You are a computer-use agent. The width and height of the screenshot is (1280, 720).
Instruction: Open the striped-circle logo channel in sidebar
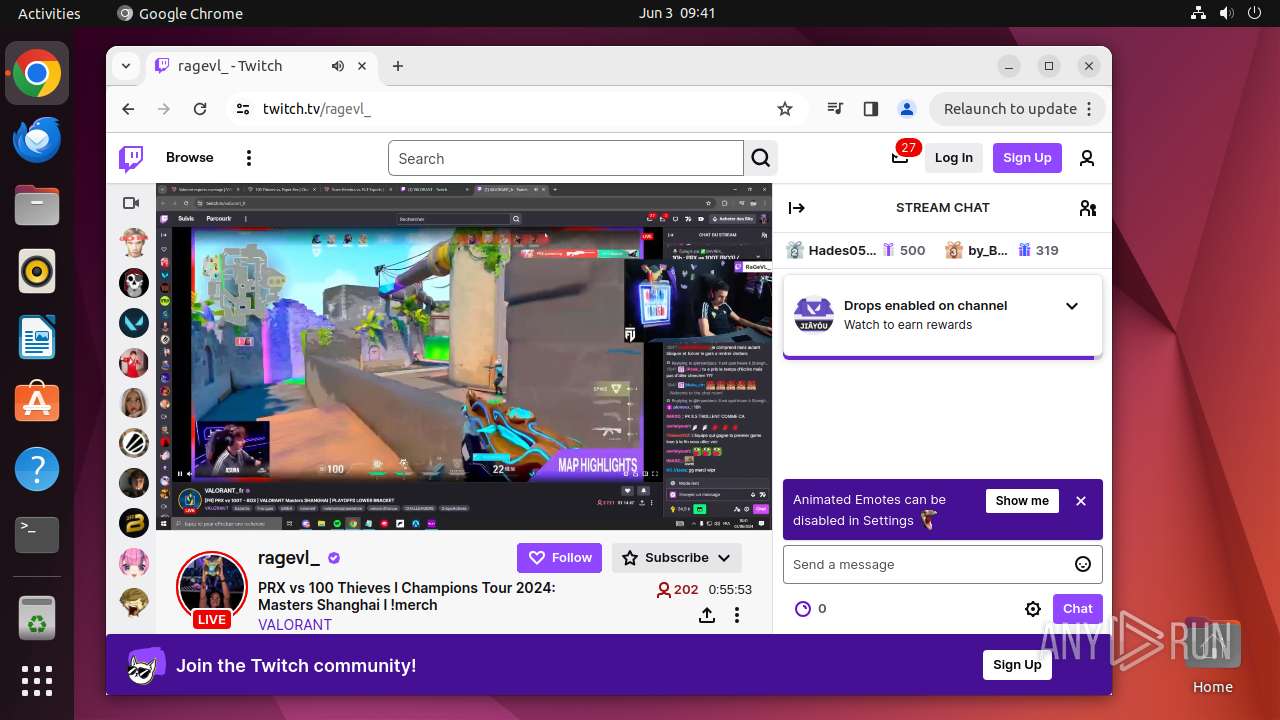click(x=134, y=443)
